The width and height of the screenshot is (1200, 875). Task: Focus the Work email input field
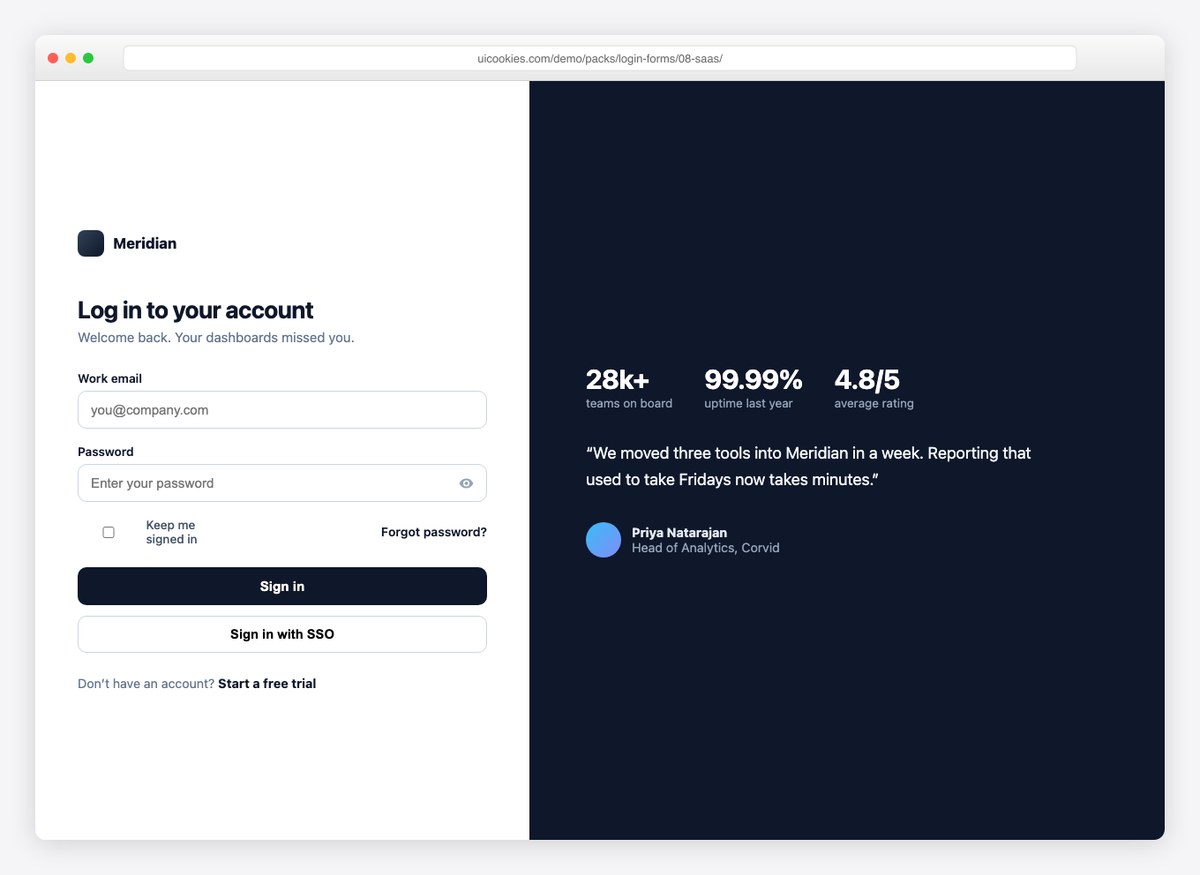282,410
